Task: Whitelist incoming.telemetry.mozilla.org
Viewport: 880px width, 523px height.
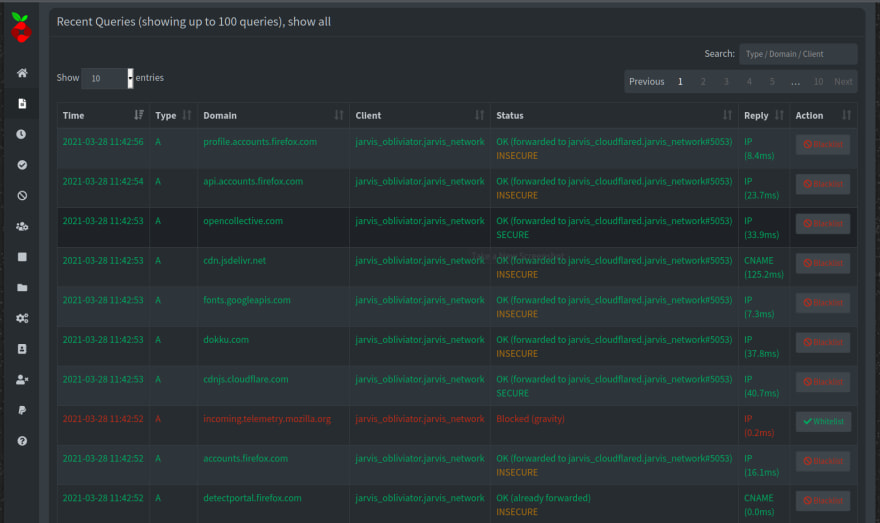Action: (823, 422)
